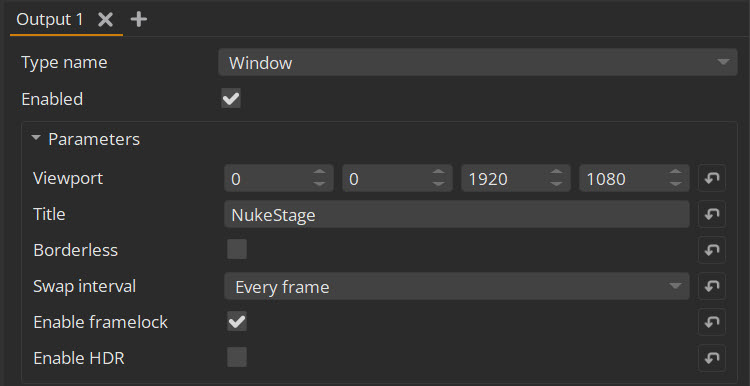Screen dimensions: 750x386
Task: Click the Title field containing NukeStage
Action: pyautogui.click(x=457, y=214)
